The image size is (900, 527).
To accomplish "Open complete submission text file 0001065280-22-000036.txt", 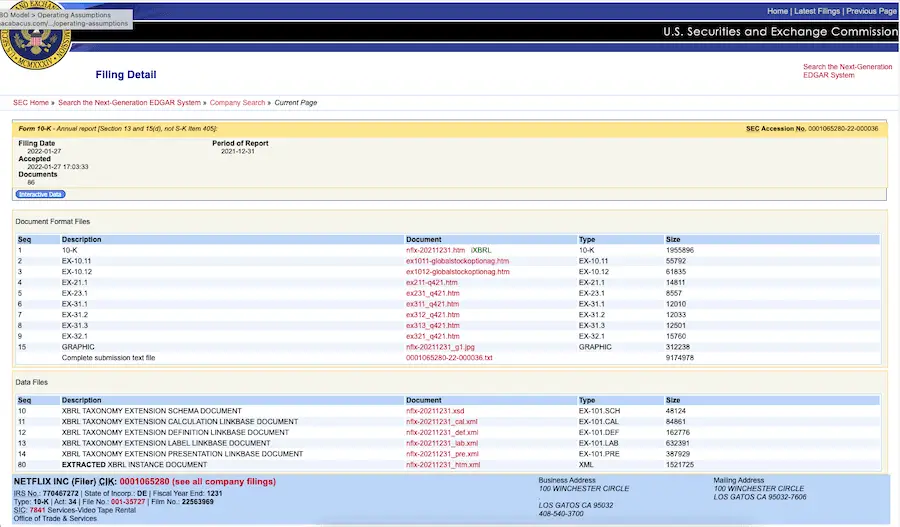I will tap(449, 358).
